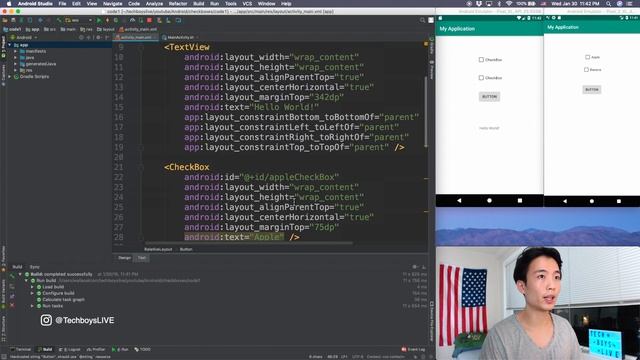
Task: Select the activity_main.xml editor tab
Action: (x=136, y=37)
